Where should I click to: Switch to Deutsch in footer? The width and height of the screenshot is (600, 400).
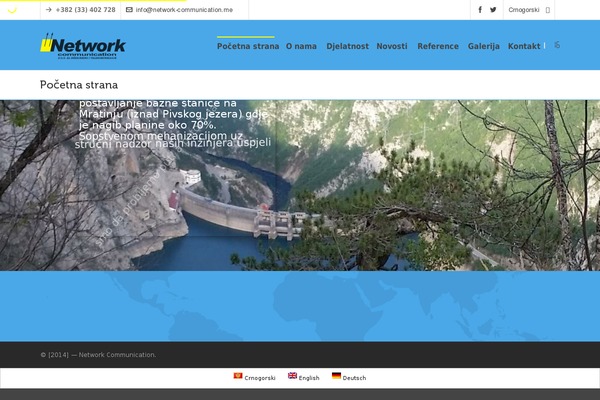pyautogui.click(x=354, y=378)
